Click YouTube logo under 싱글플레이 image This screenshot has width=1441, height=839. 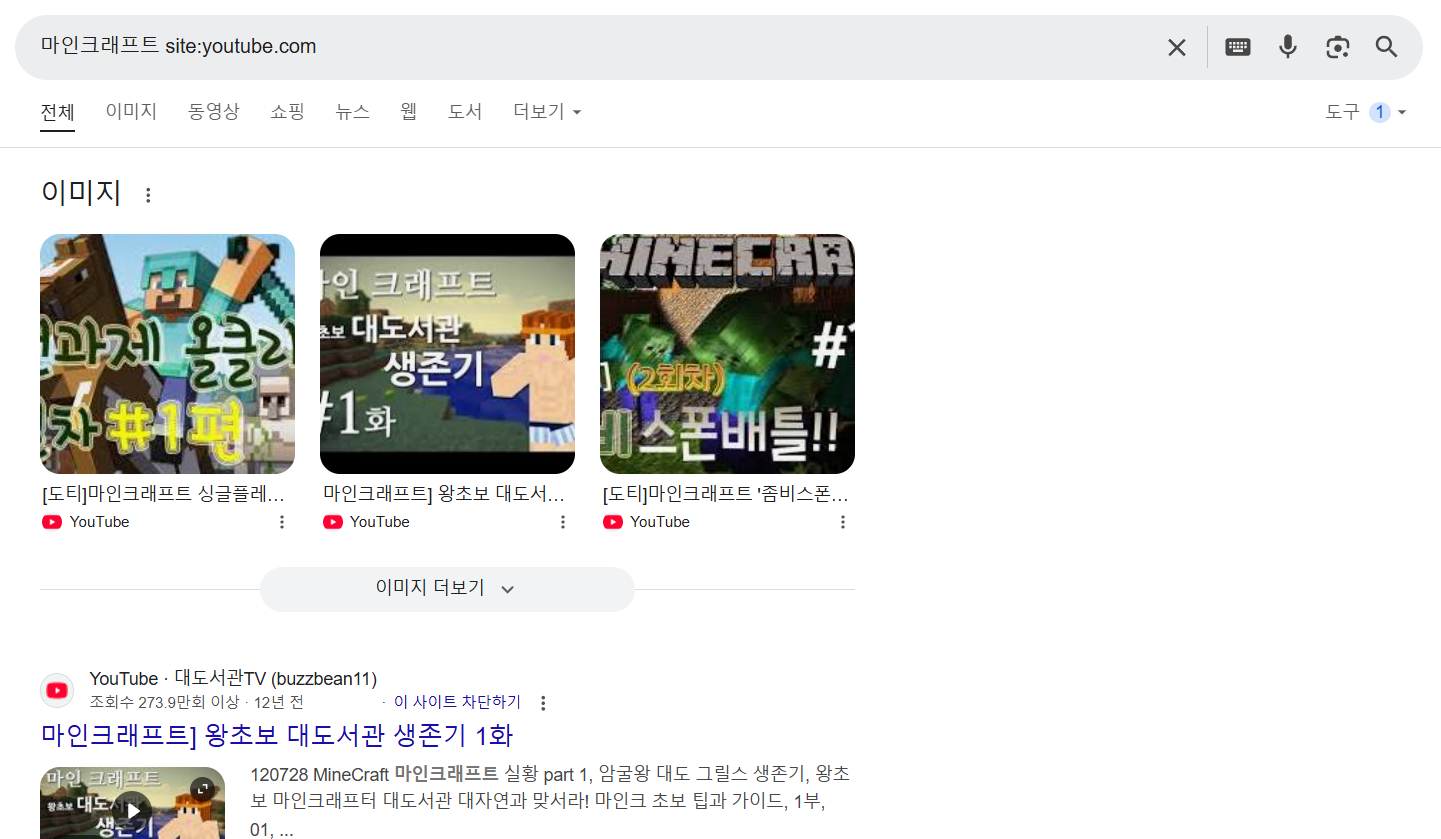pyautogui.click(x=52, y=522)
